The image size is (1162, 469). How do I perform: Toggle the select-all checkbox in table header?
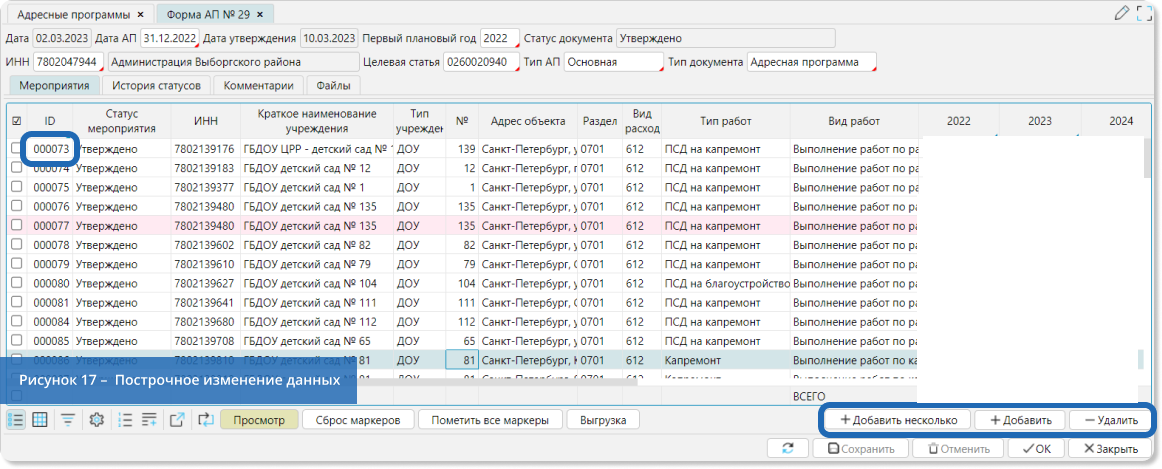pos(16,121)
